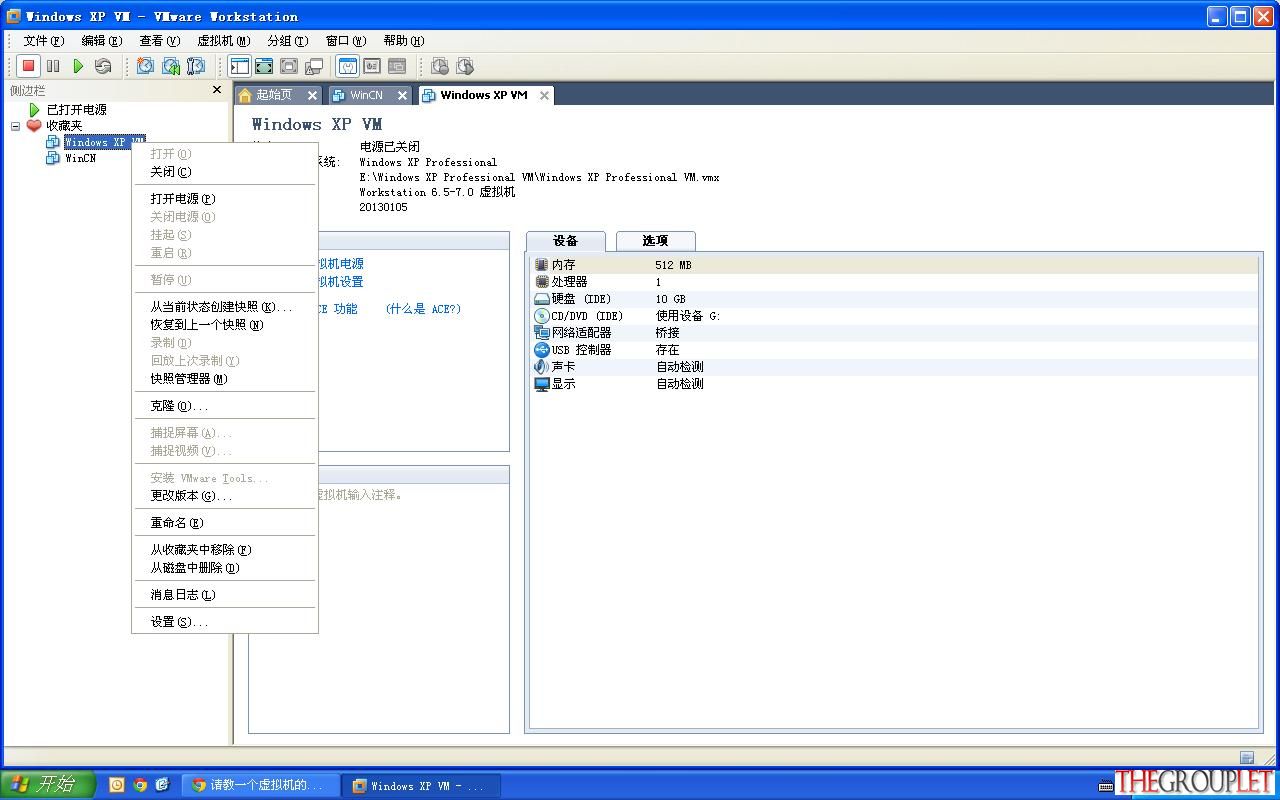Click the (什么是 ACE?) link
1280x800 pixels.
tap(423, 309)
